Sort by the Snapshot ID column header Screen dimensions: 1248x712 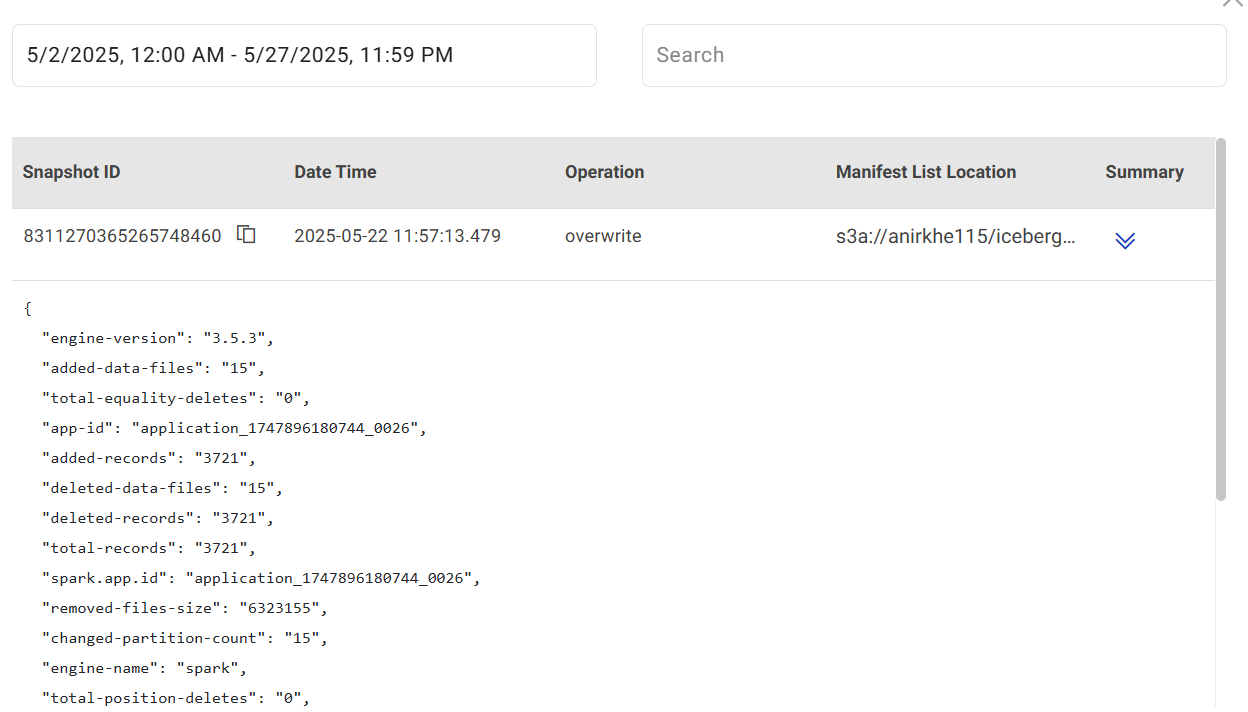coord(71,172)
